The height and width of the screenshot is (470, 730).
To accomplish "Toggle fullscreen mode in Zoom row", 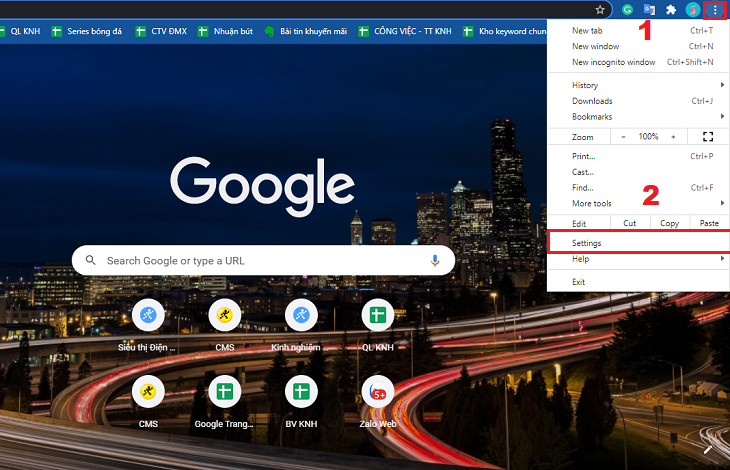I will (708, 136).
